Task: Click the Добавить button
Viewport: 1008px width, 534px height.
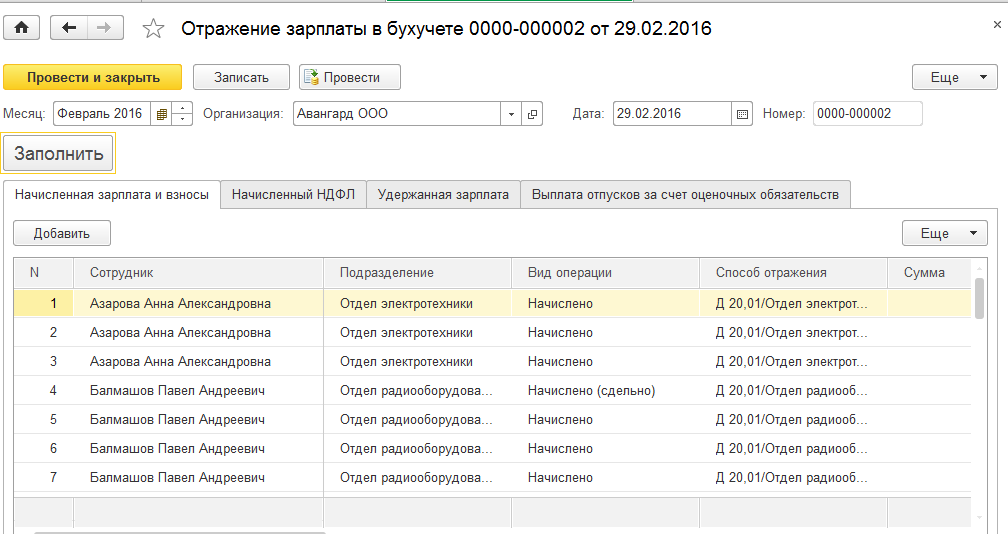Action: 62,233
